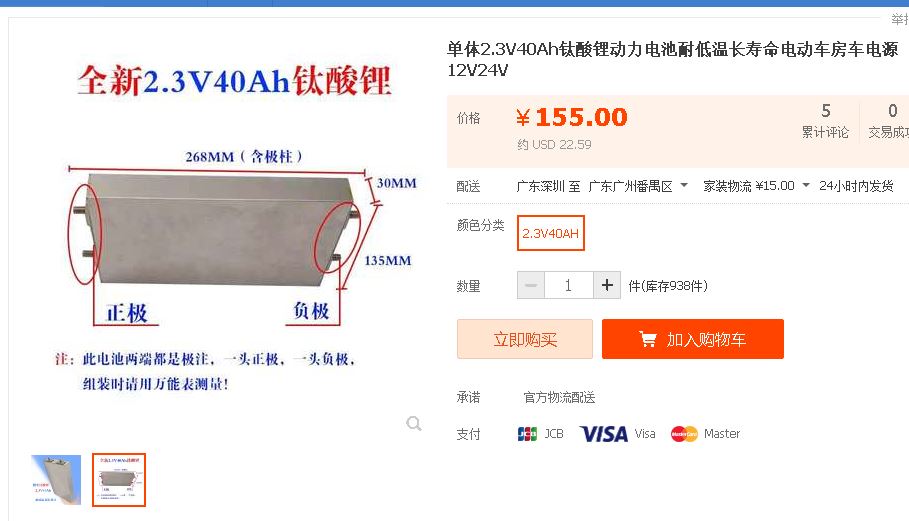Click the magnifier zoom icon on product image
Image resolution: width=909 pixels, height=521 pixels.
(x=414, y=424)
